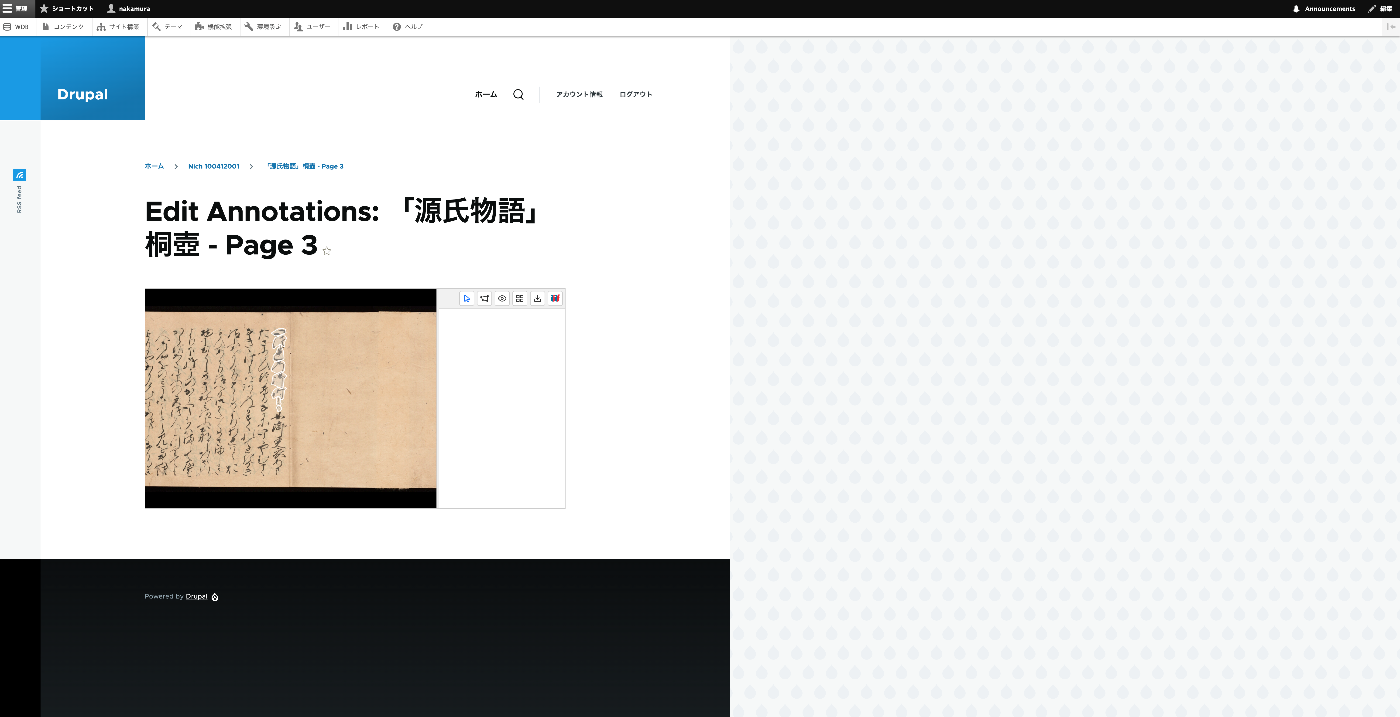
Task: Click Nich 100412001 breadcrumb link
Action: pyautogui.click(x=214, y=166)
